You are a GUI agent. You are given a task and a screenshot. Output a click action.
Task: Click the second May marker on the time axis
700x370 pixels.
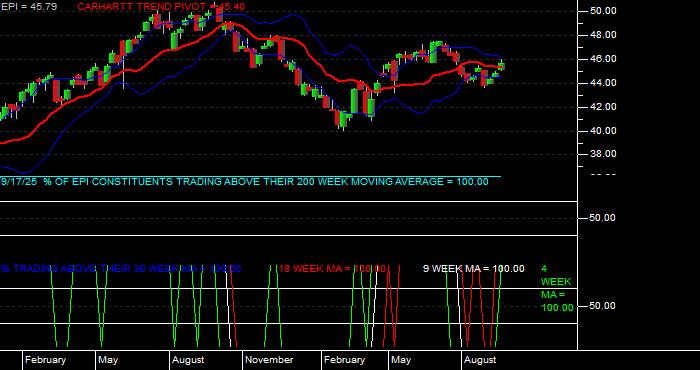[x=400, y=360]
